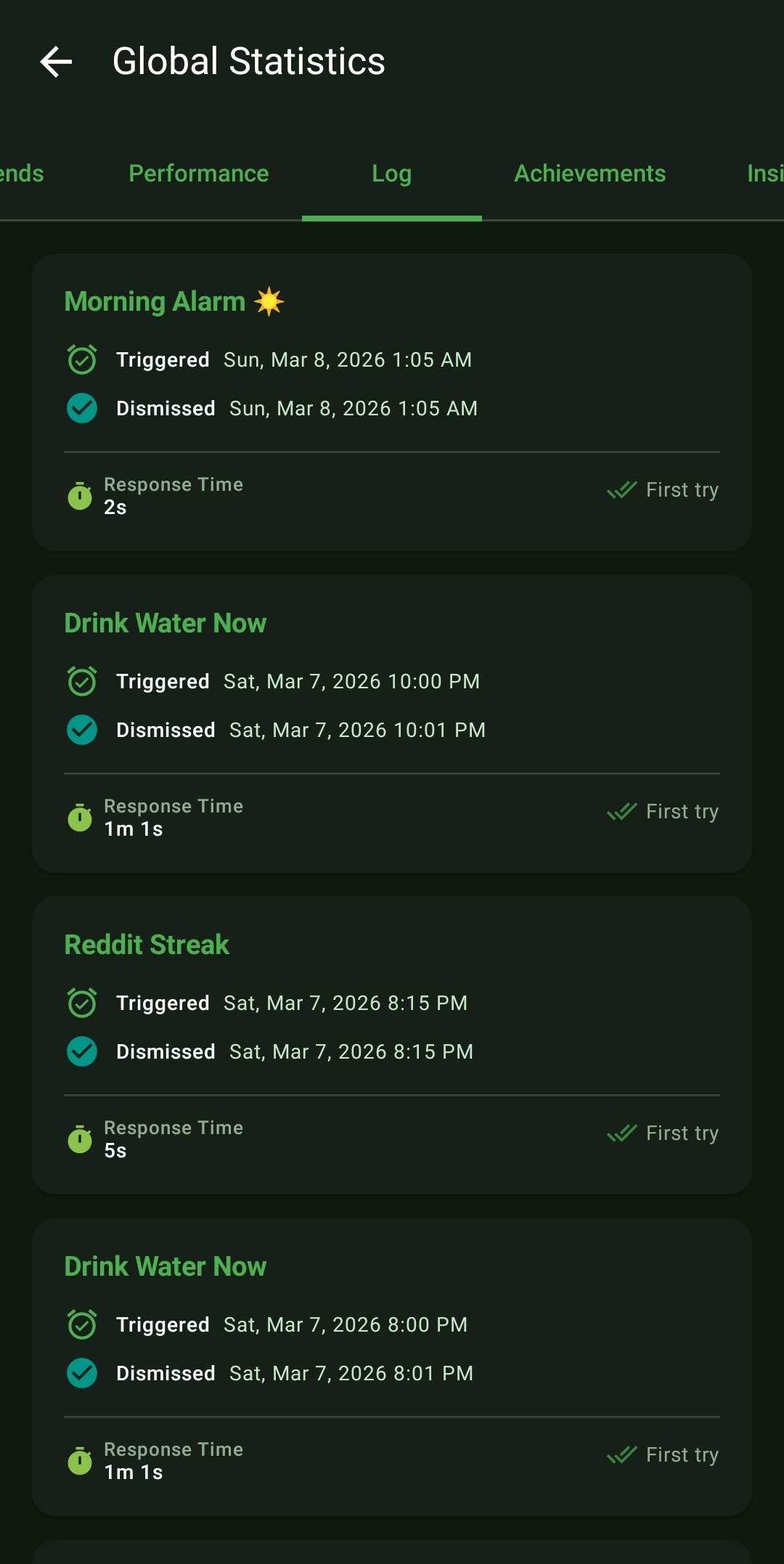The image size is (784, 1564).
Task: Tap Response Time 1m 1s in 10:00 PM card
Action: (173, 818)
